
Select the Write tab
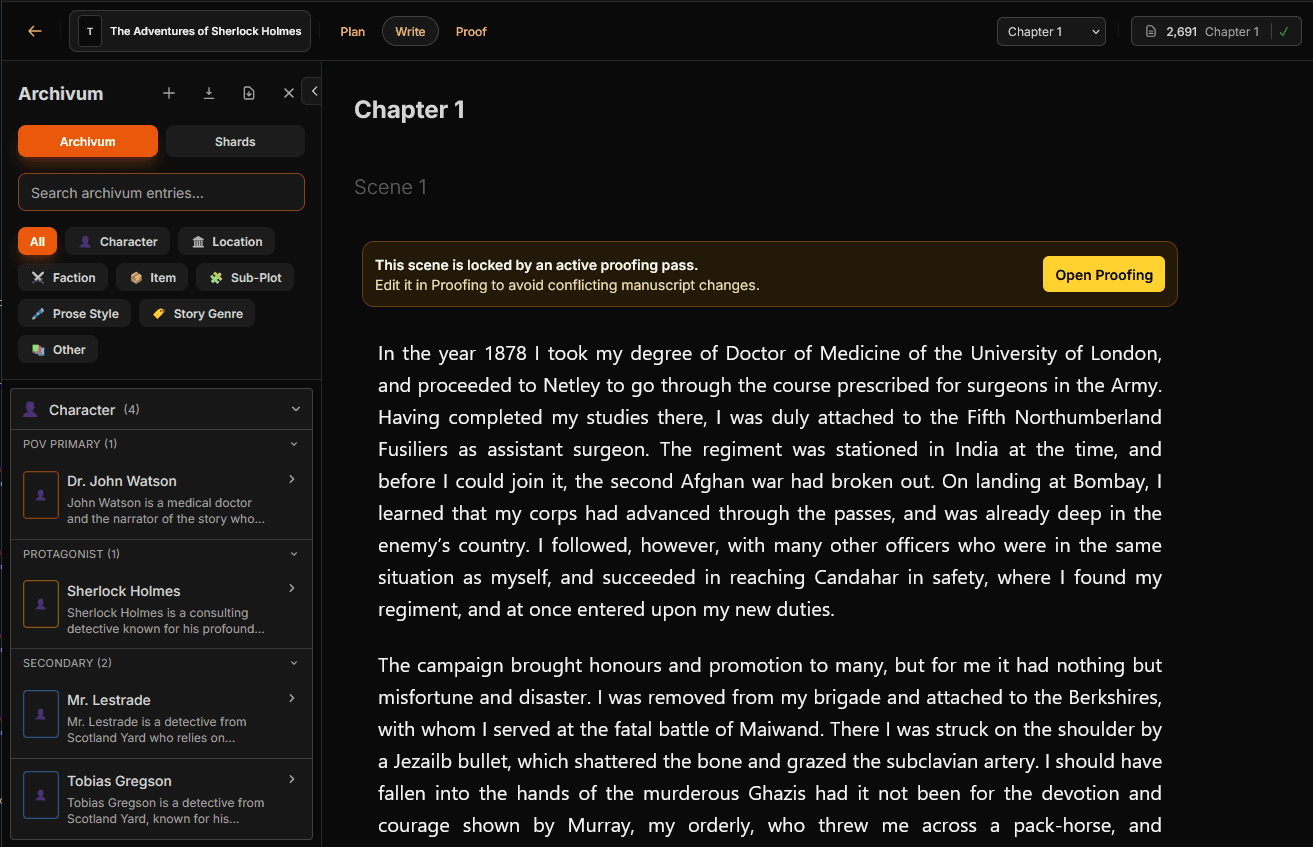point(410,31)
